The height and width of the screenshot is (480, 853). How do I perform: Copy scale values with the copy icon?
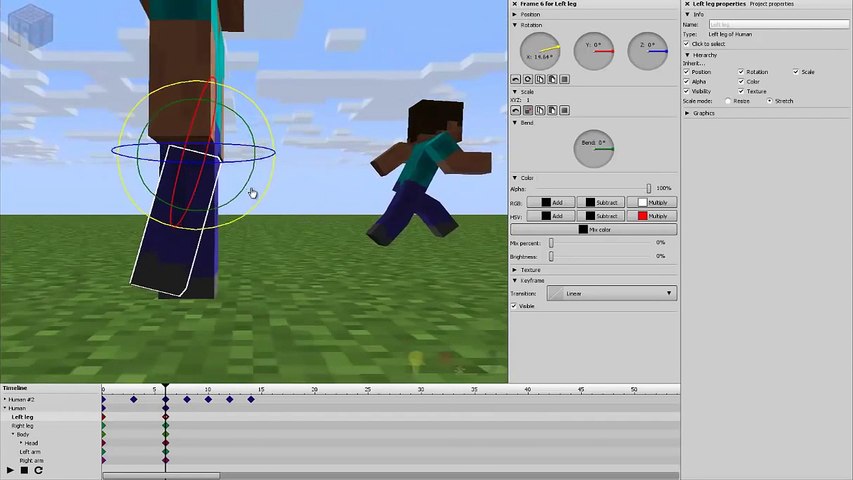540,110
